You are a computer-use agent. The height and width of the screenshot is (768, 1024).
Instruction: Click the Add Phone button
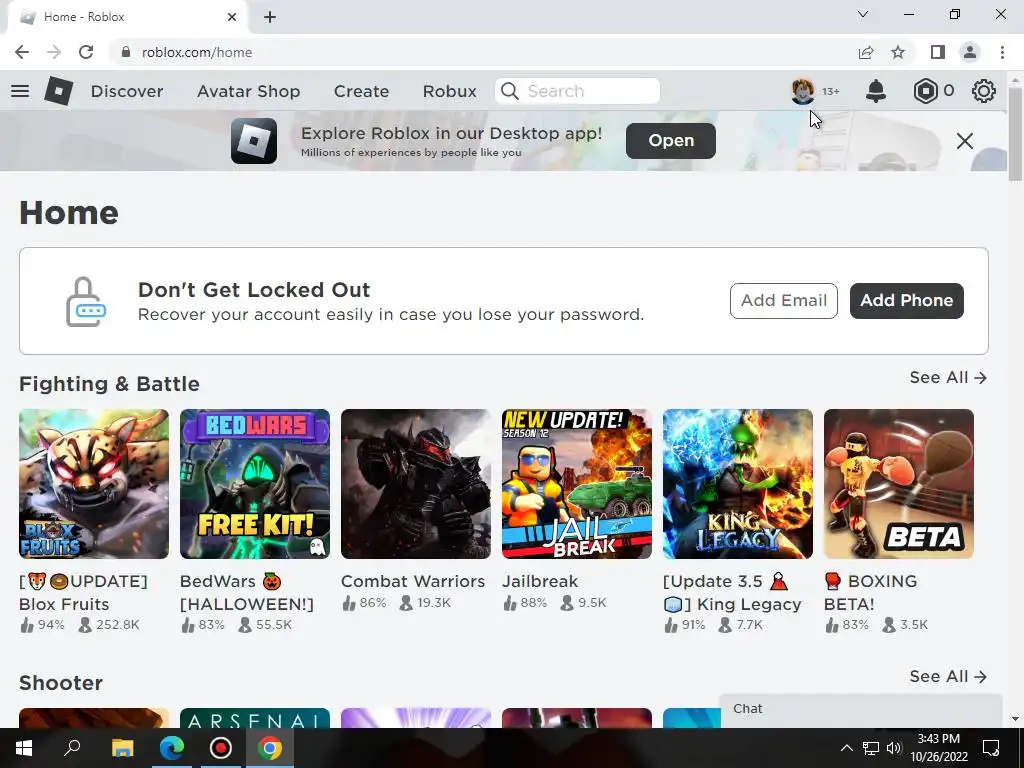point(906,301)
